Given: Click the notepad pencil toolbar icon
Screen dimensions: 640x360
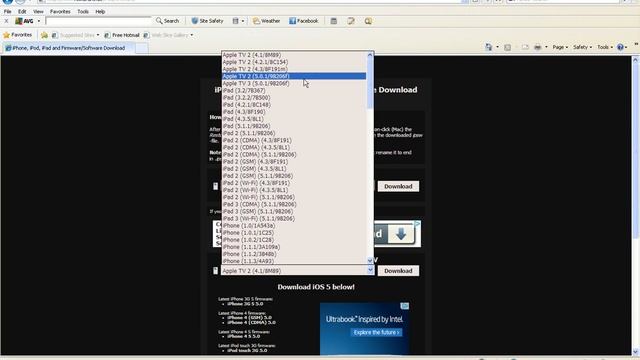Looking at the screenshot, I should tap(351, 21).
